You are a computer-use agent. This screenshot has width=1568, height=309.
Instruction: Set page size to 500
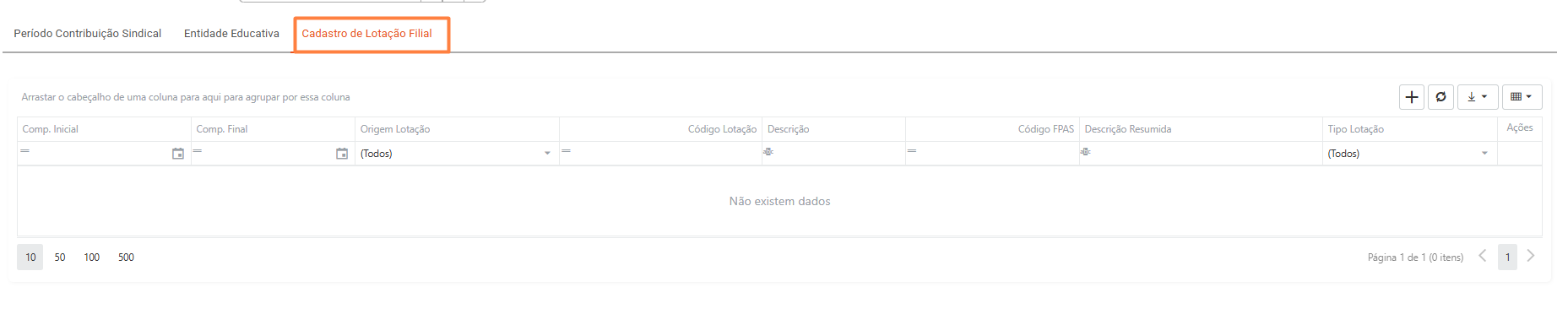pyautogui.click(x=126, y=257)
